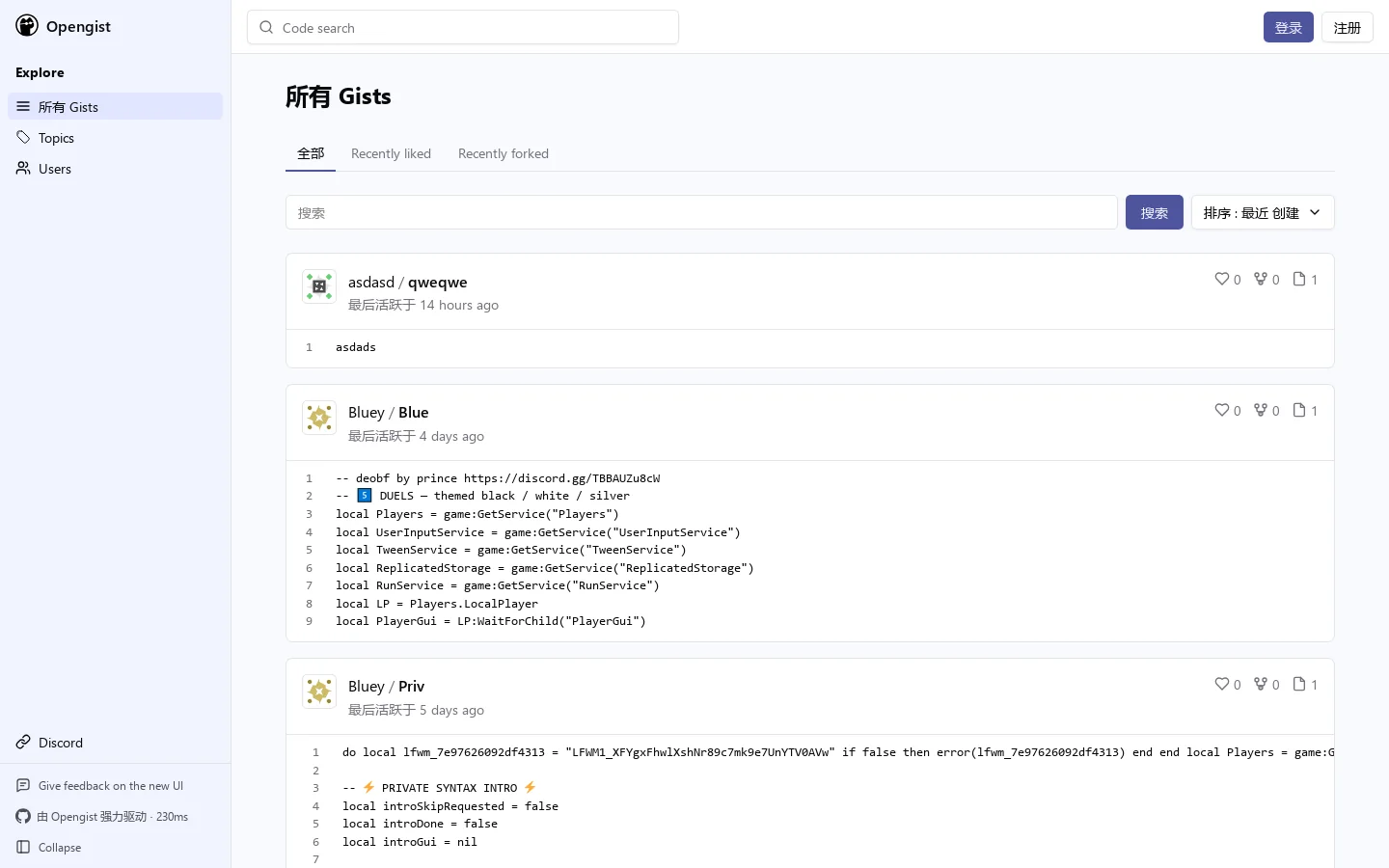Click the asdasd user avatar

319,286
